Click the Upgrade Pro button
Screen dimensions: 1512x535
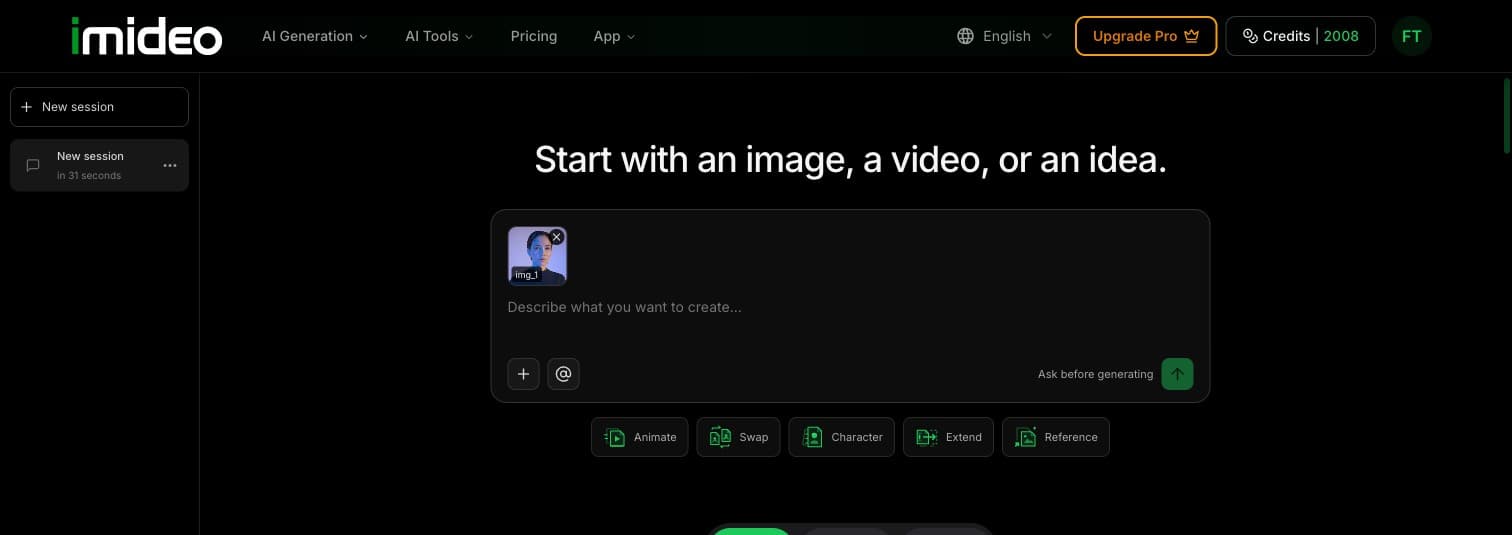[x=1146, y=36]
